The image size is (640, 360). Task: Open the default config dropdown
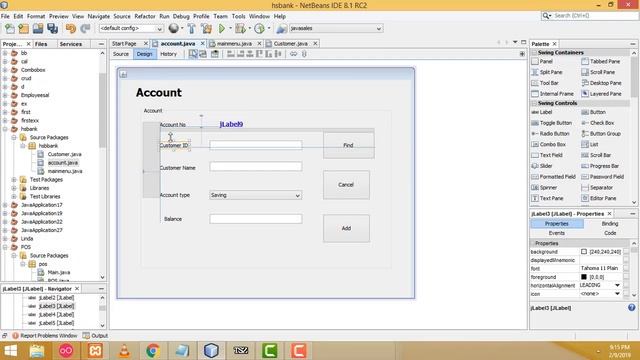click(131, 28)
